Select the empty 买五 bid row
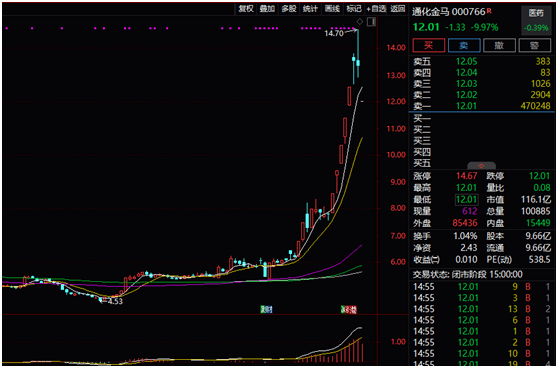Screen dimensions: 558x368 click(x=481, y=163)
